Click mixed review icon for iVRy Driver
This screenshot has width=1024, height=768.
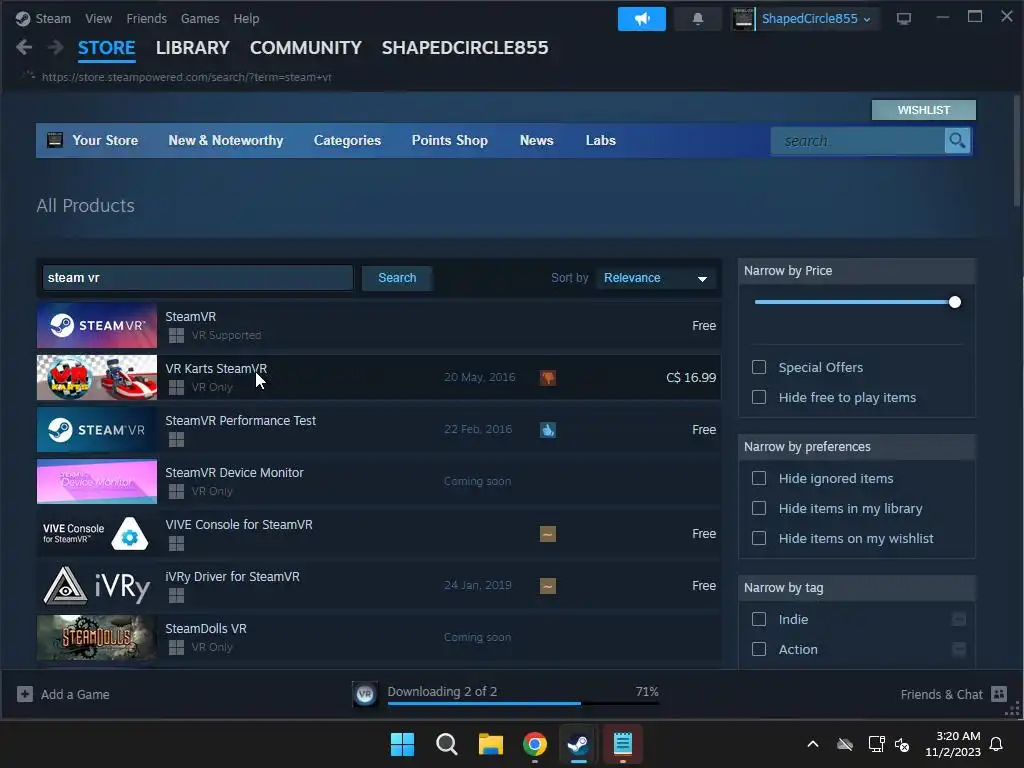[547, 586]
